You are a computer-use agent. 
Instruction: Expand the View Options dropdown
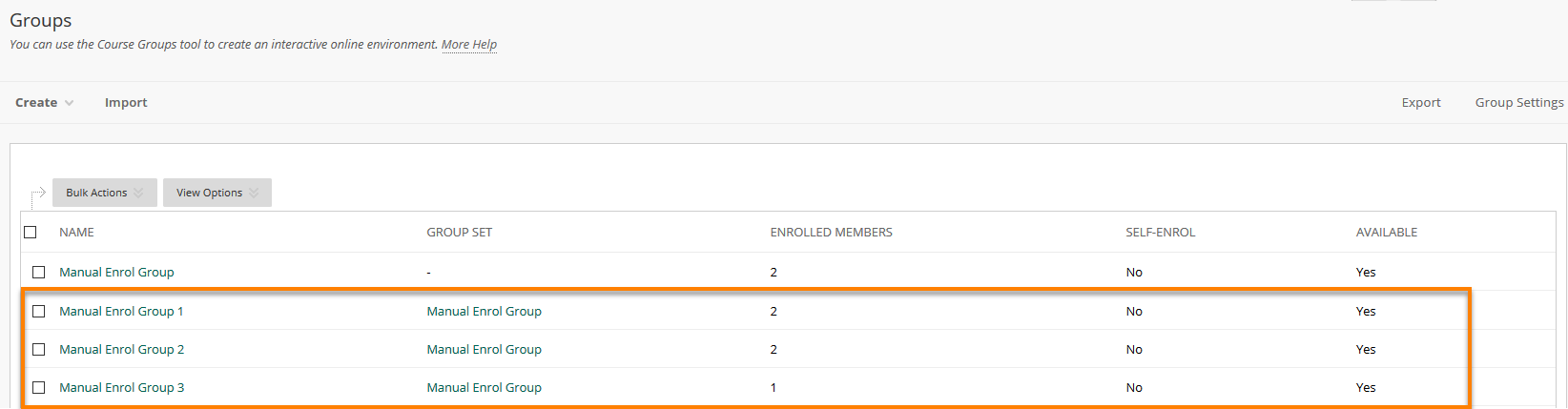click(x=217, y=193)
